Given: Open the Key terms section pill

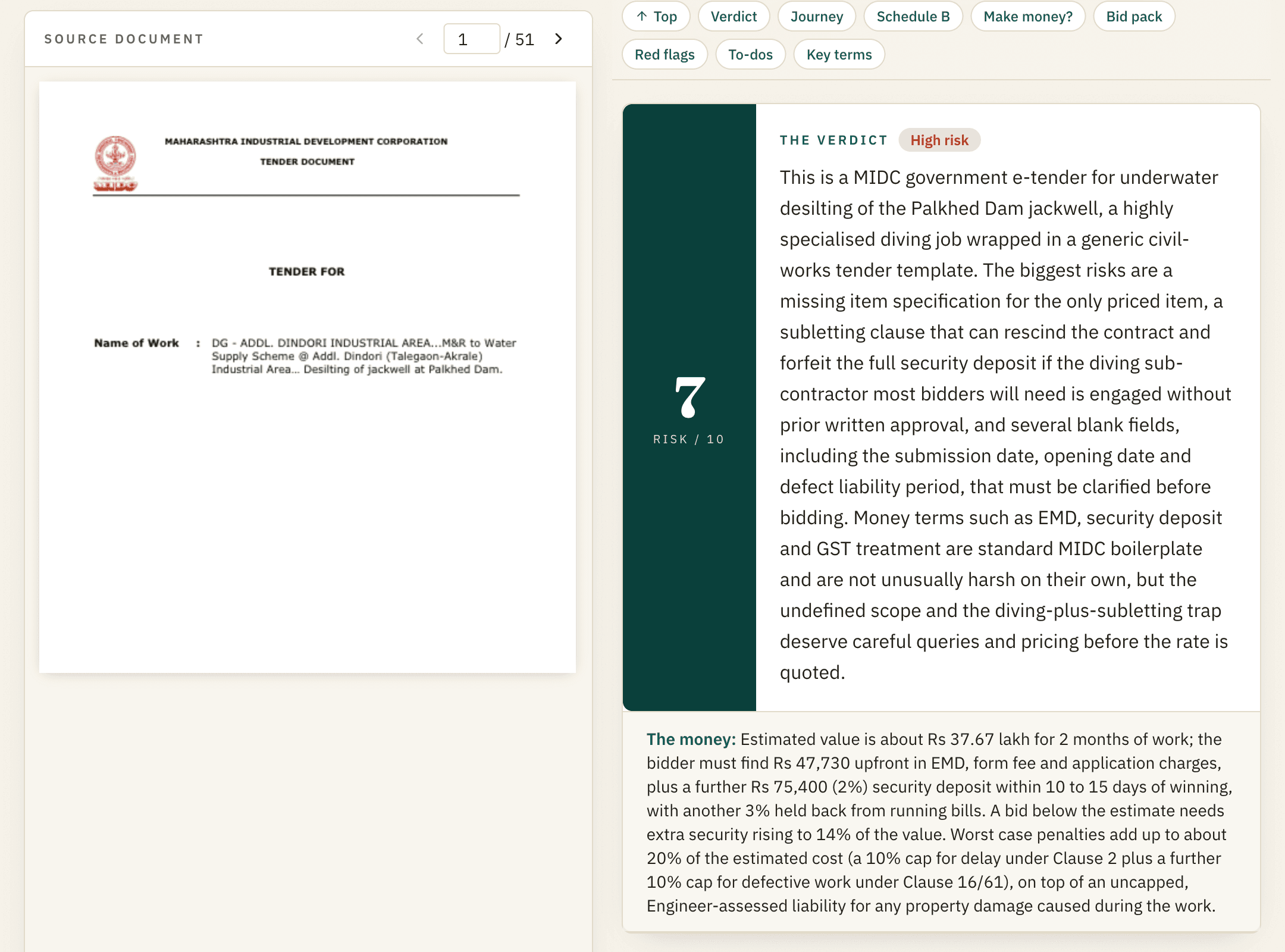Looking at the screenshot, I should pos(839,55).
